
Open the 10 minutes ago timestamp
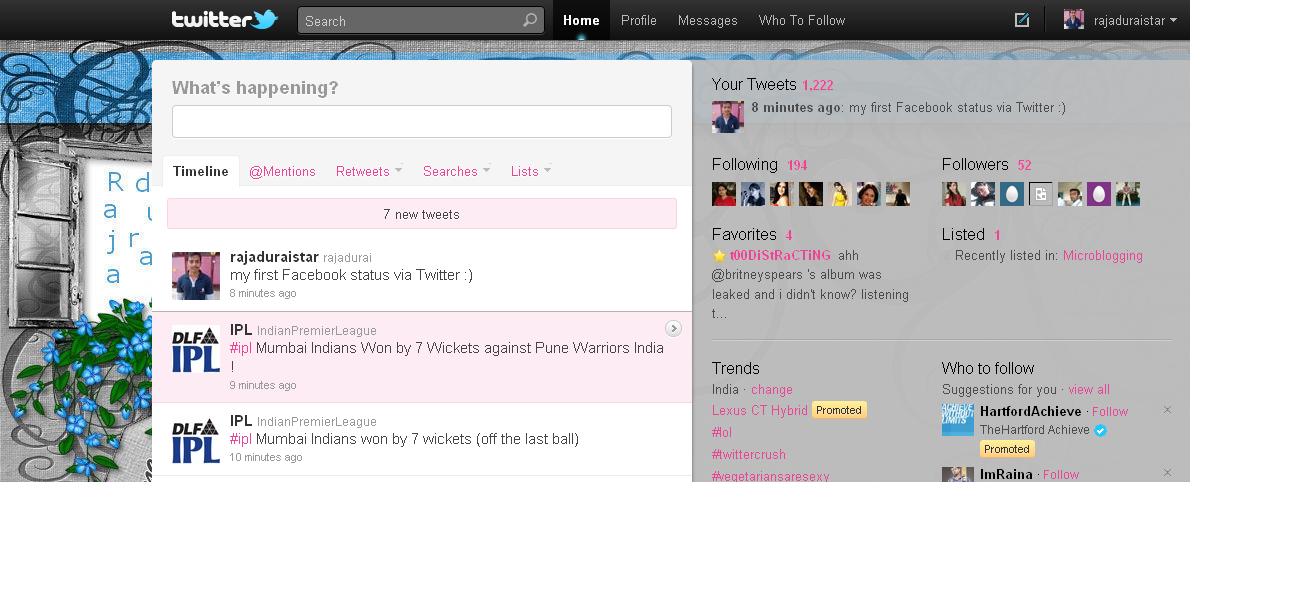(266, 457)
